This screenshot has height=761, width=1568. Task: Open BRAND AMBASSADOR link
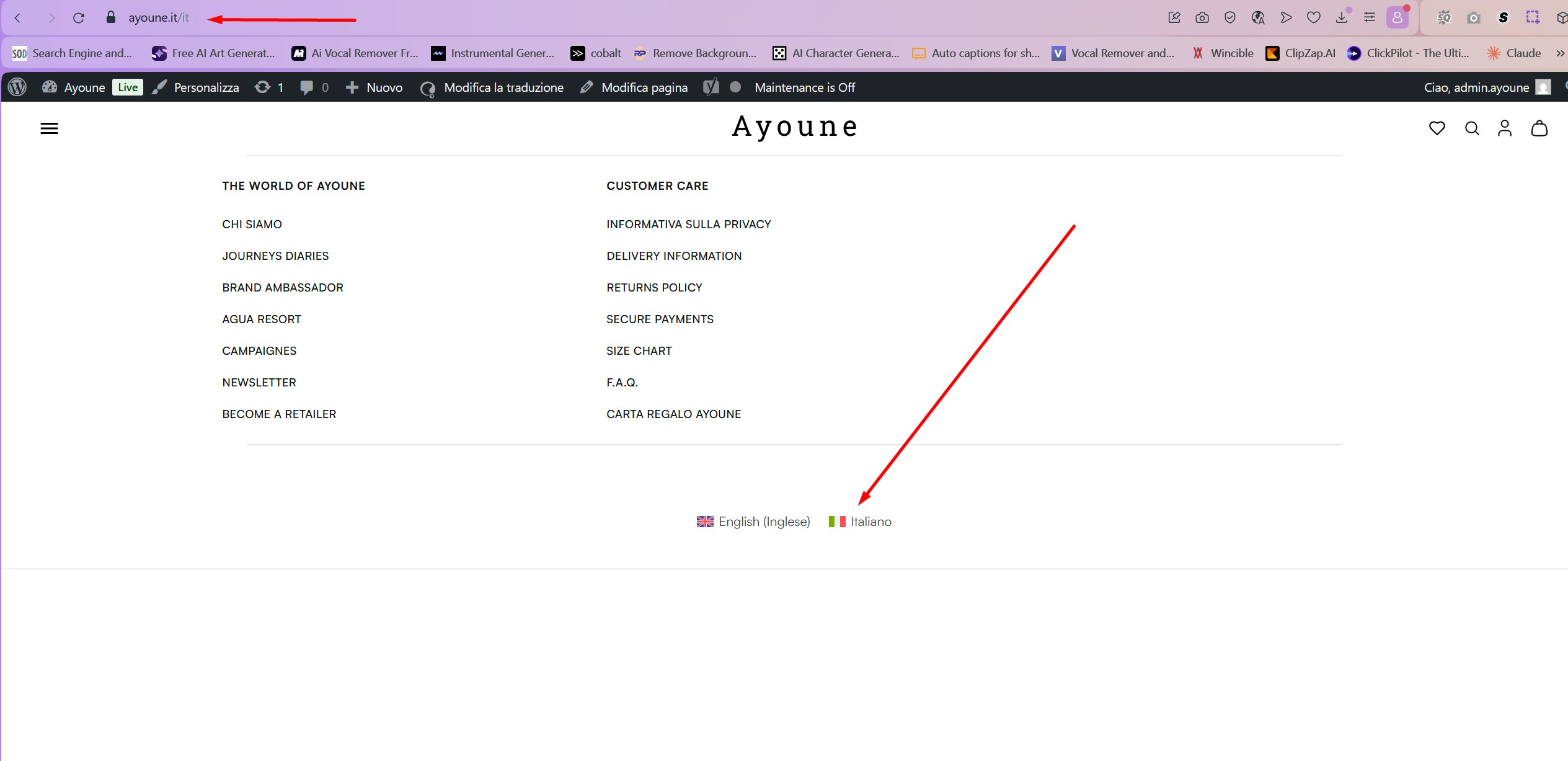pyautogui.click(x=283, y=288)
